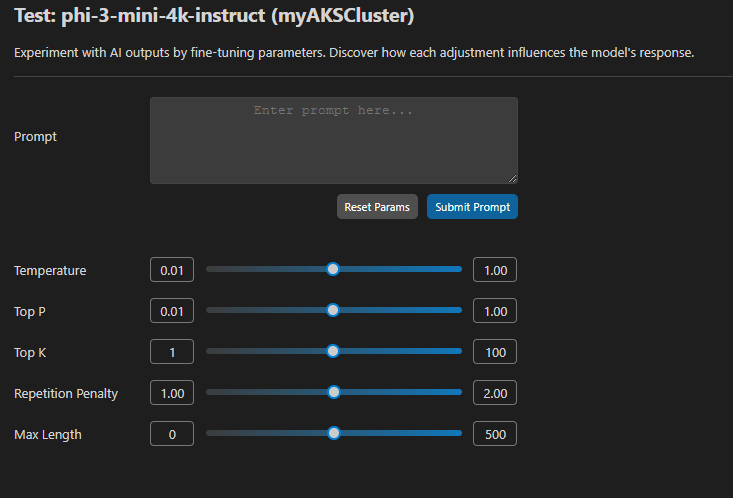The width and height of the screenshot is (733, 498).
Task: Click the Max Length slider handle
Action: coord(334,433)
